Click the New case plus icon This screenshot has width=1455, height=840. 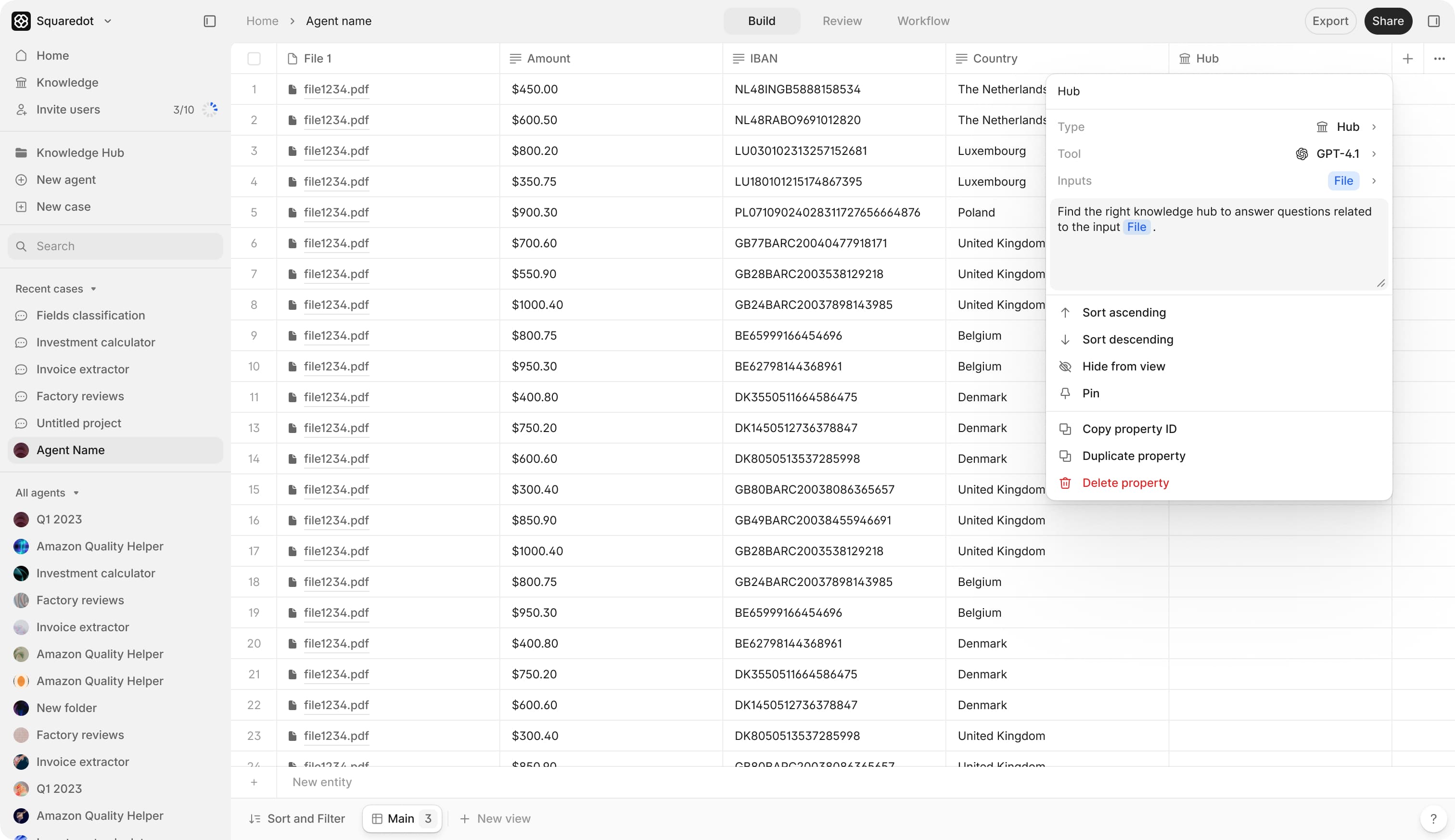click(21, 206)
